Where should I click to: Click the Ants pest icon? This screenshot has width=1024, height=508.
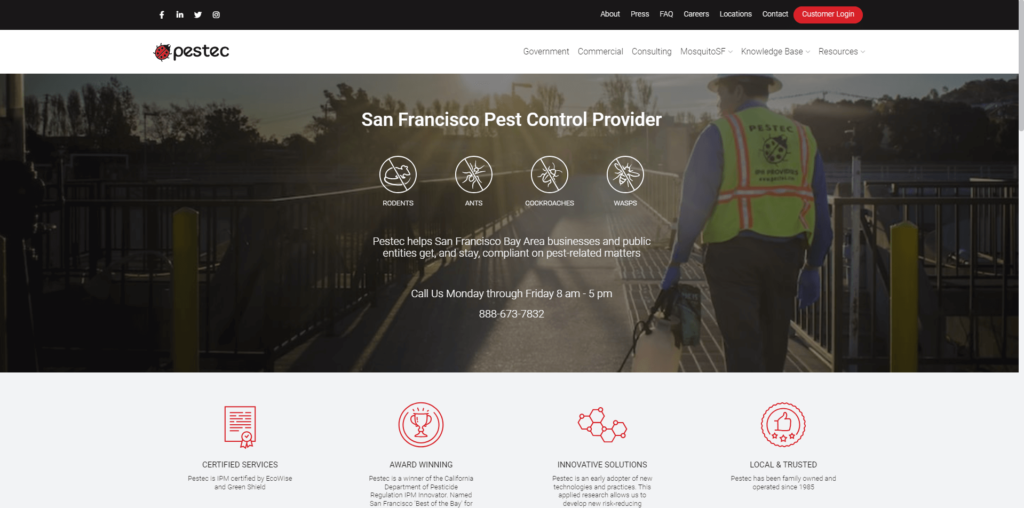(x=473, y=174)
